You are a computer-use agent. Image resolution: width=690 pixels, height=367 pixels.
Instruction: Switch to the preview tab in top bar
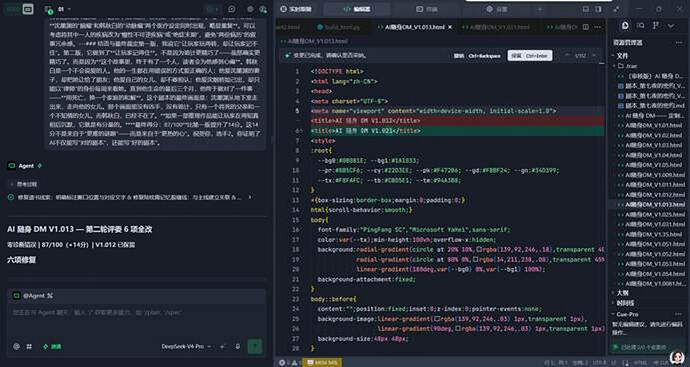tap(426, 9)
